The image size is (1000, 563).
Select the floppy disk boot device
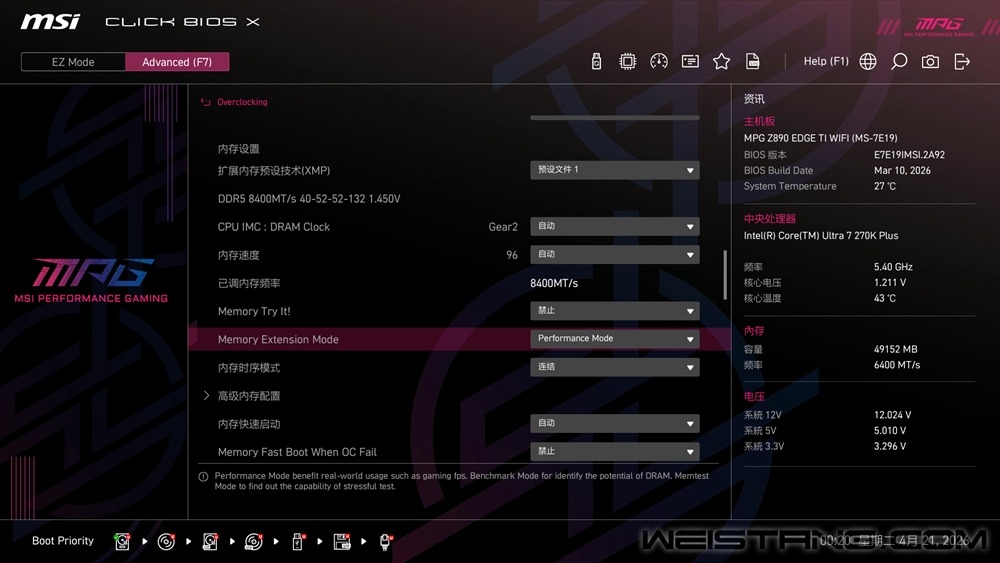[342, 541]
